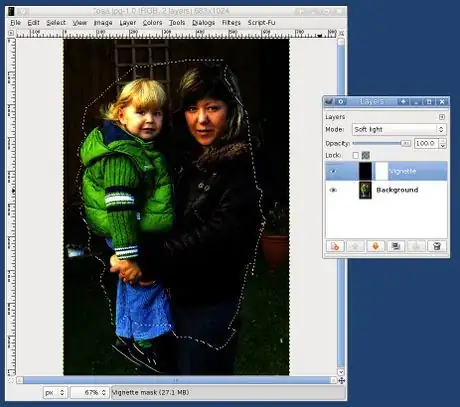Select the Vignette layer name
Image resolution: width=460 pixels, height=407 pixels.
pos(403,171)
